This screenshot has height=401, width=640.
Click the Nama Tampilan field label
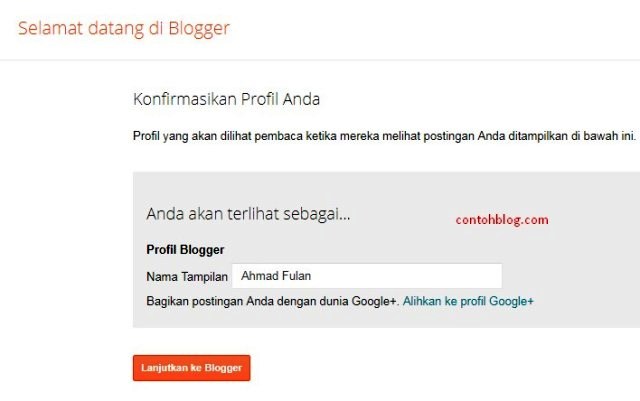point(187,276)
